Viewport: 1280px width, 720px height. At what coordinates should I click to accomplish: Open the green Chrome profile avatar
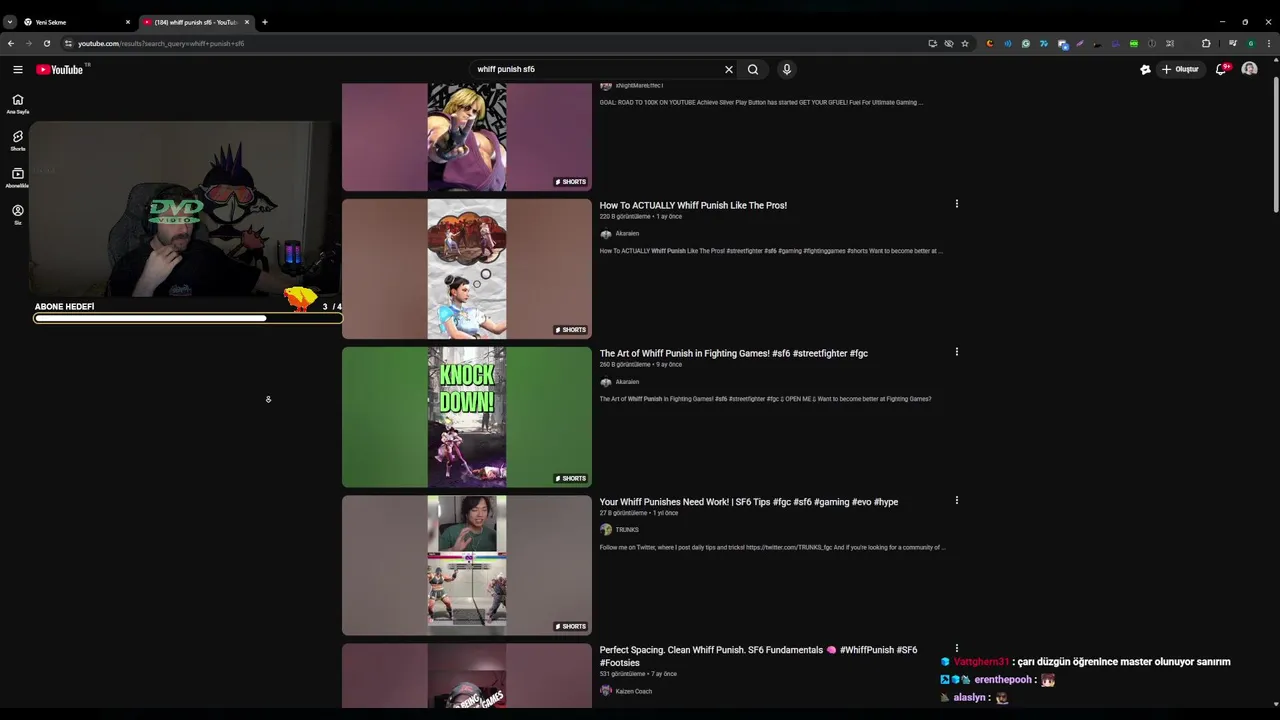coord(1251,43)
